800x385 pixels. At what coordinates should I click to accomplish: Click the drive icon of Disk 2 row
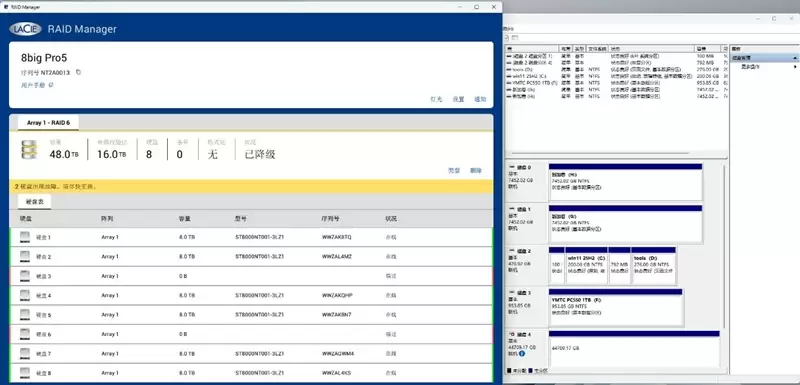pos(25,256)
